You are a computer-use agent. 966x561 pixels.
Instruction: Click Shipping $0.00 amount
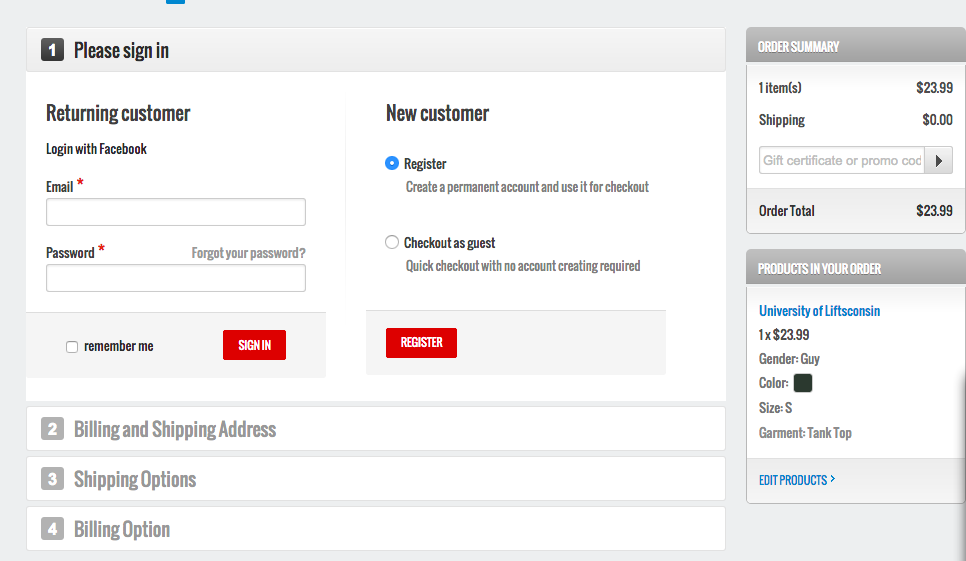coord(937,119)
